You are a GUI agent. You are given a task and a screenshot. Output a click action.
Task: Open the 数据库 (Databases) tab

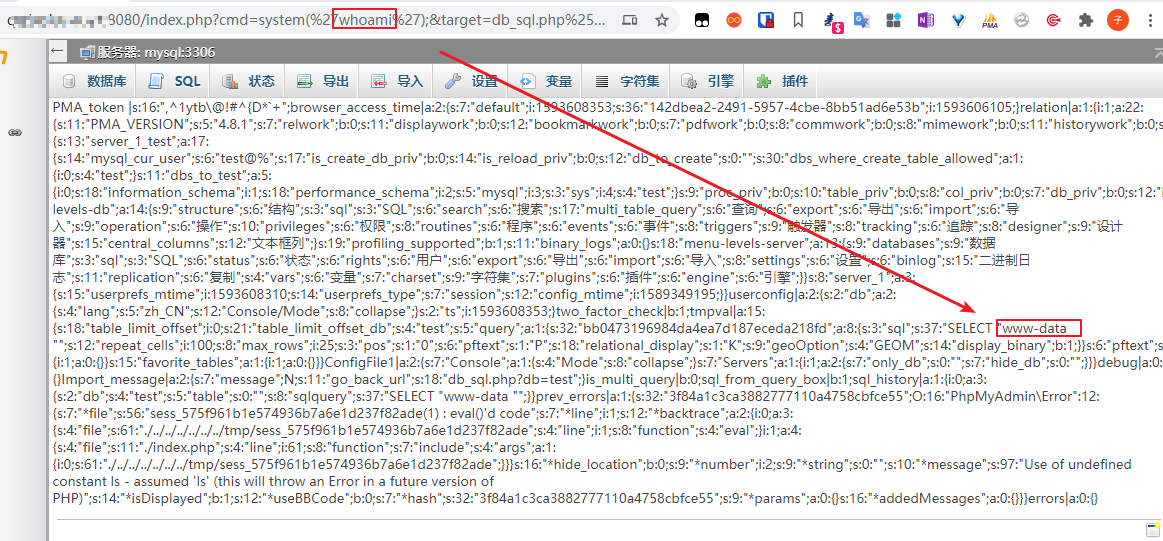coord(94,81)
